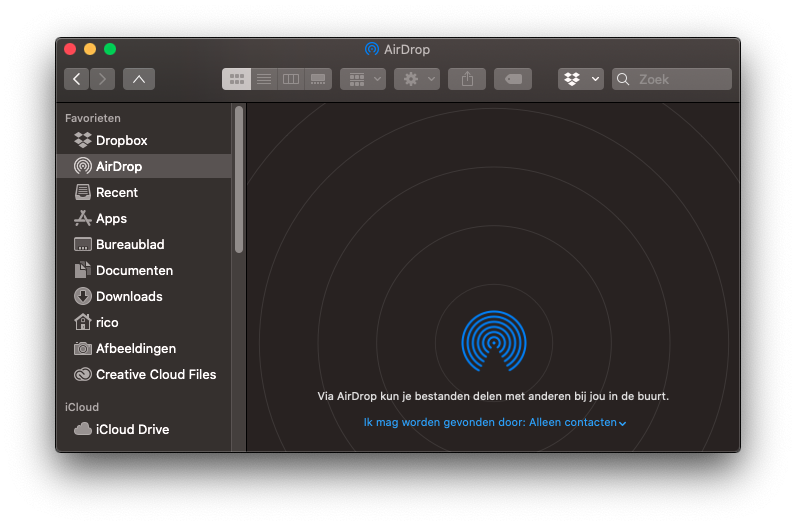Image resolution: width=796 pixels, height=526 pixels.
Task: Maximize the window with green button
Action: pyautogui.click(x=110, y=49)
